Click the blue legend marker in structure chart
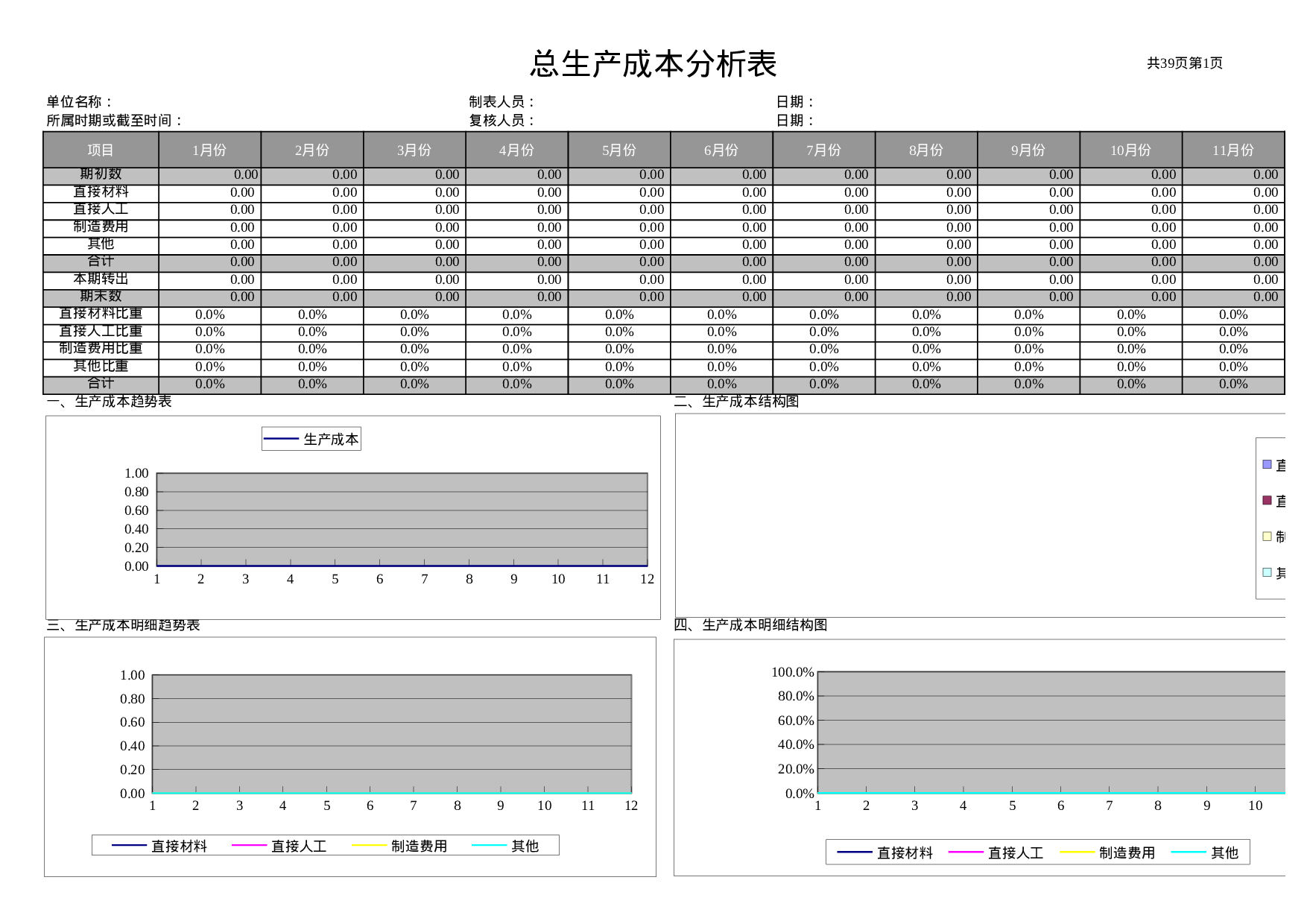 click(1267, 464)
